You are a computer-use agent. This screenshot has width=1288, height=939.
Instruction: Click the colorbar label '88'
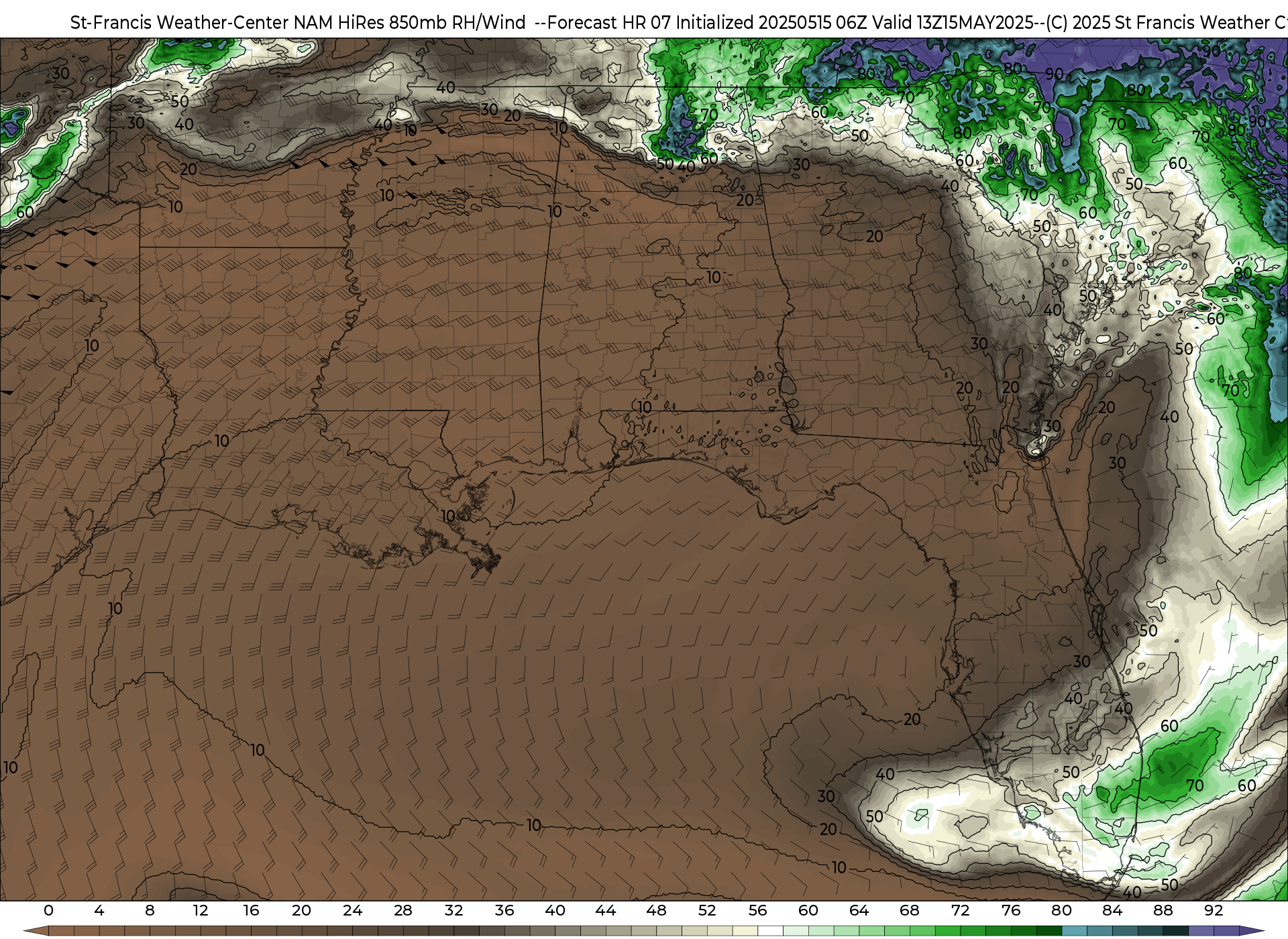point(1163,911)
